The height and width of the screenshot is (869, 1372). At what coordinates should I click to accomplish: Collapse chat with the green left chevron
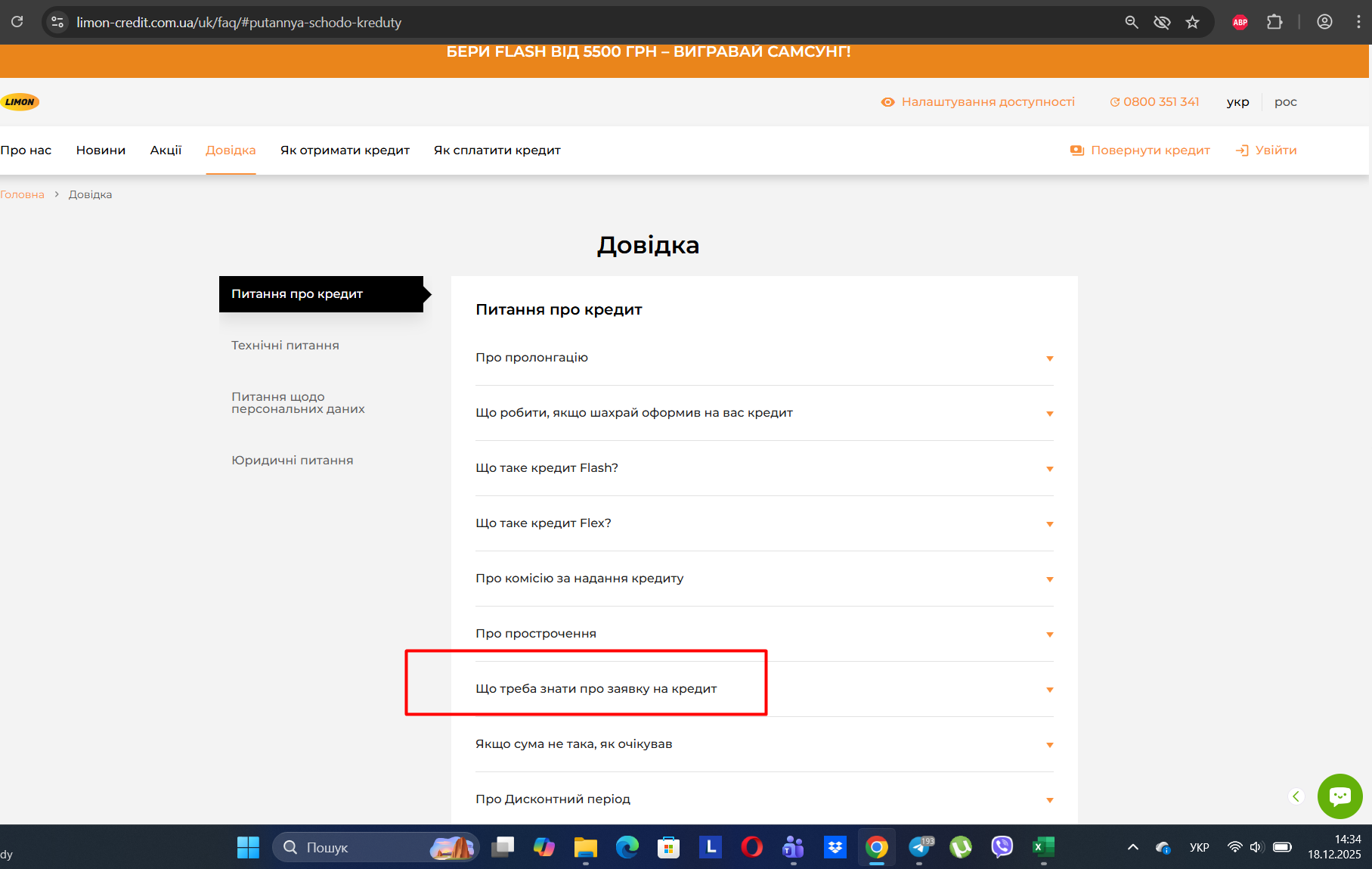point(1296,796)
